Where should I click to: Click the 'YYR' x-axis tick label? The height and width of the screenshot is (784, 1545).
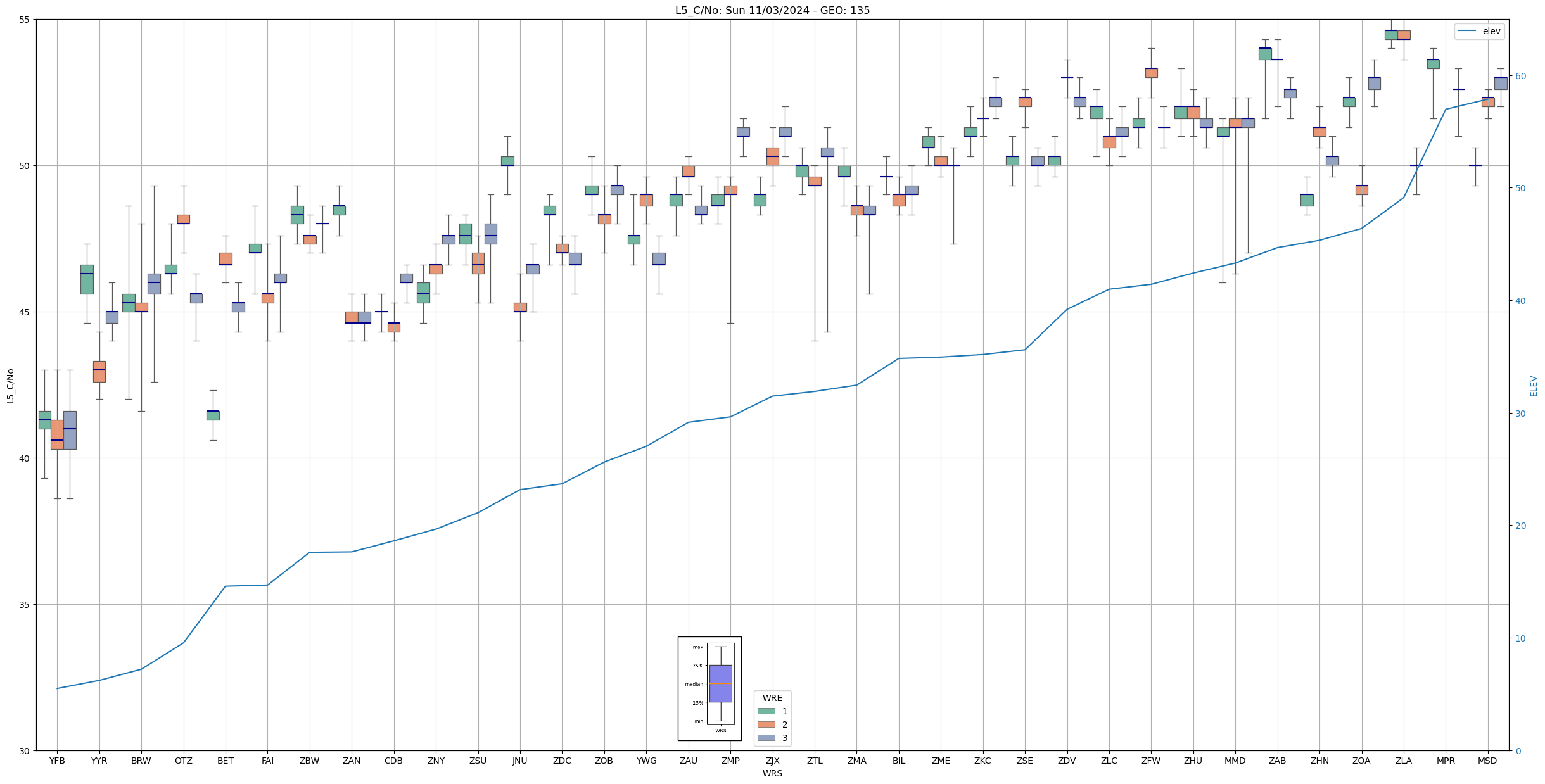[x=99, y=761]
